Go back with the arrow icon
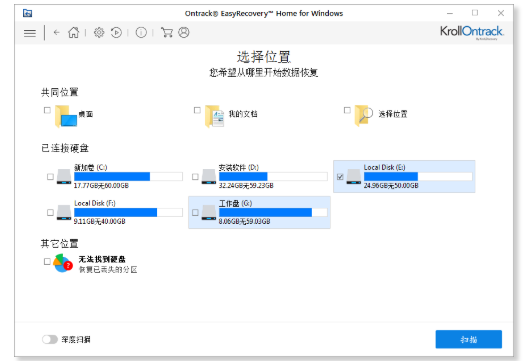The width and height of the screenshot is (527, 361). 56,32
